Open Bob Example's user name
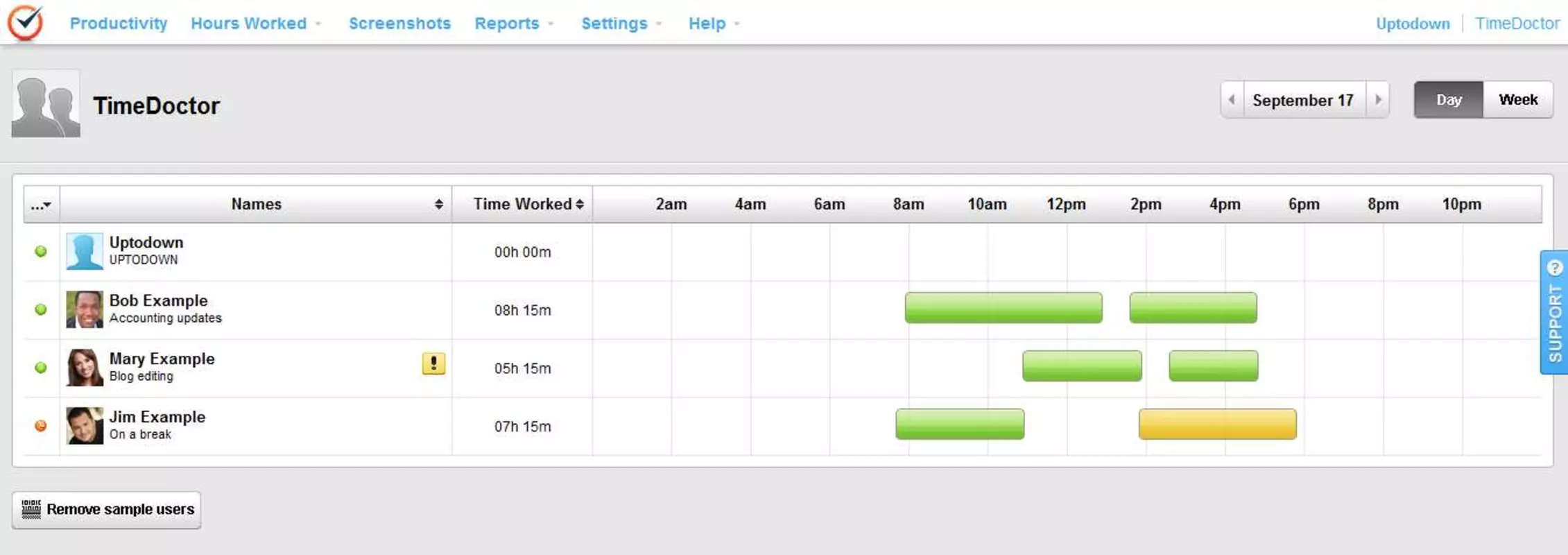The width and height of the screenshot is (1568, 555). point(158,301)
